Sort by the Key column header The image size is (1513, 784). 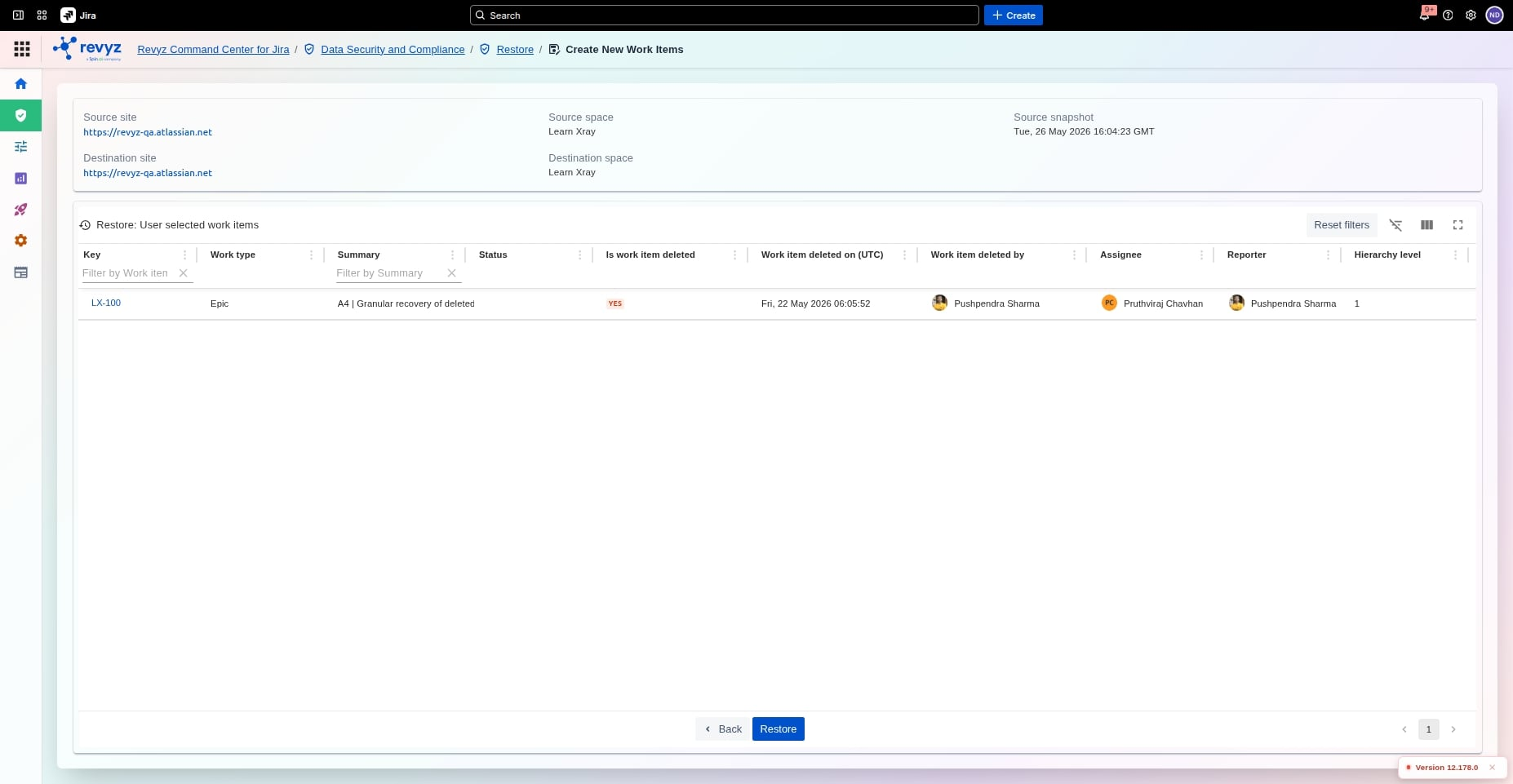click(92, 255)
